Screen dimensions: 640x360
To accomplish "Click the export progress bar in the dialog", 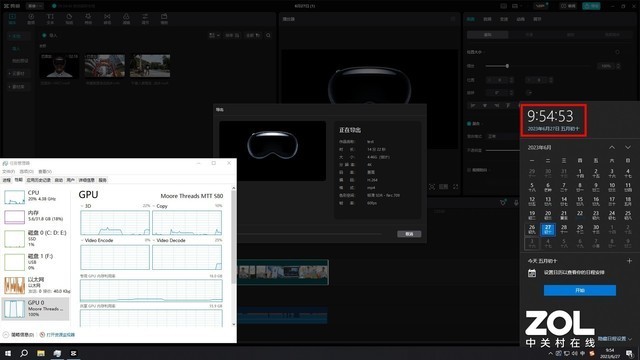I will pyautogui.click(x=309, y=234).
